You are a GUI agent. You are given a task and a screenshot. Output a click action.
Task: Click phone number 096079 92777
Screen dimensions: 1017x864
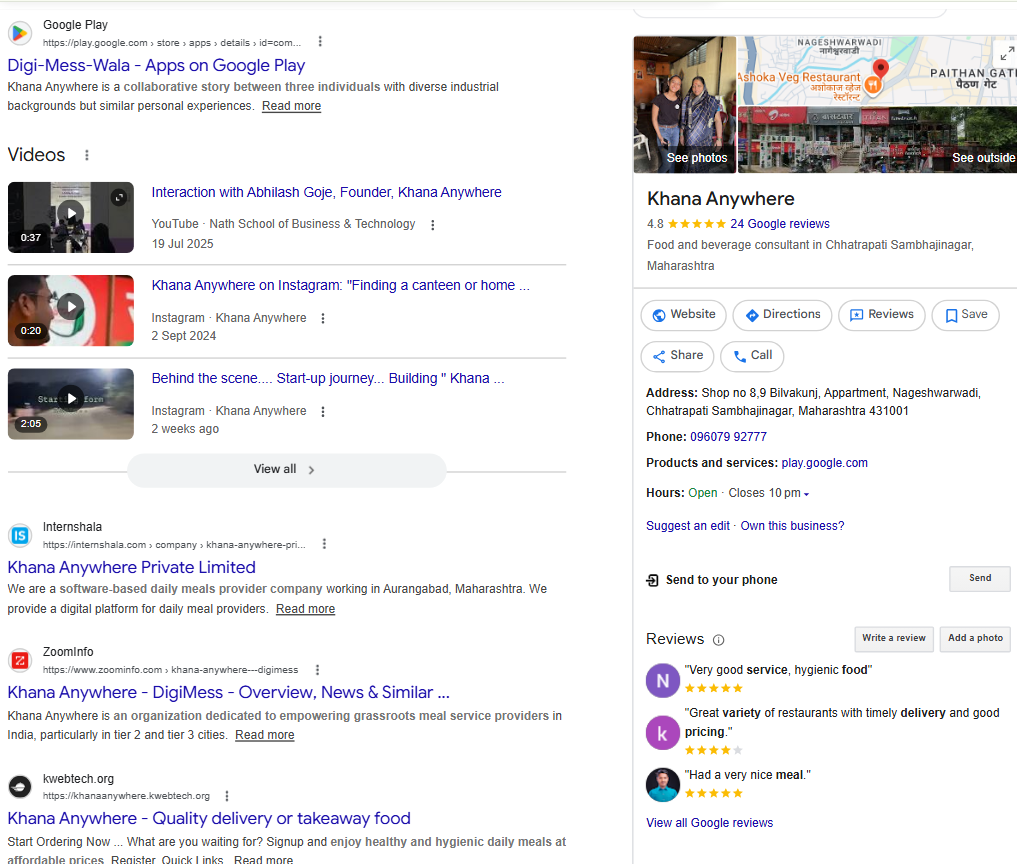pos(728,437)
